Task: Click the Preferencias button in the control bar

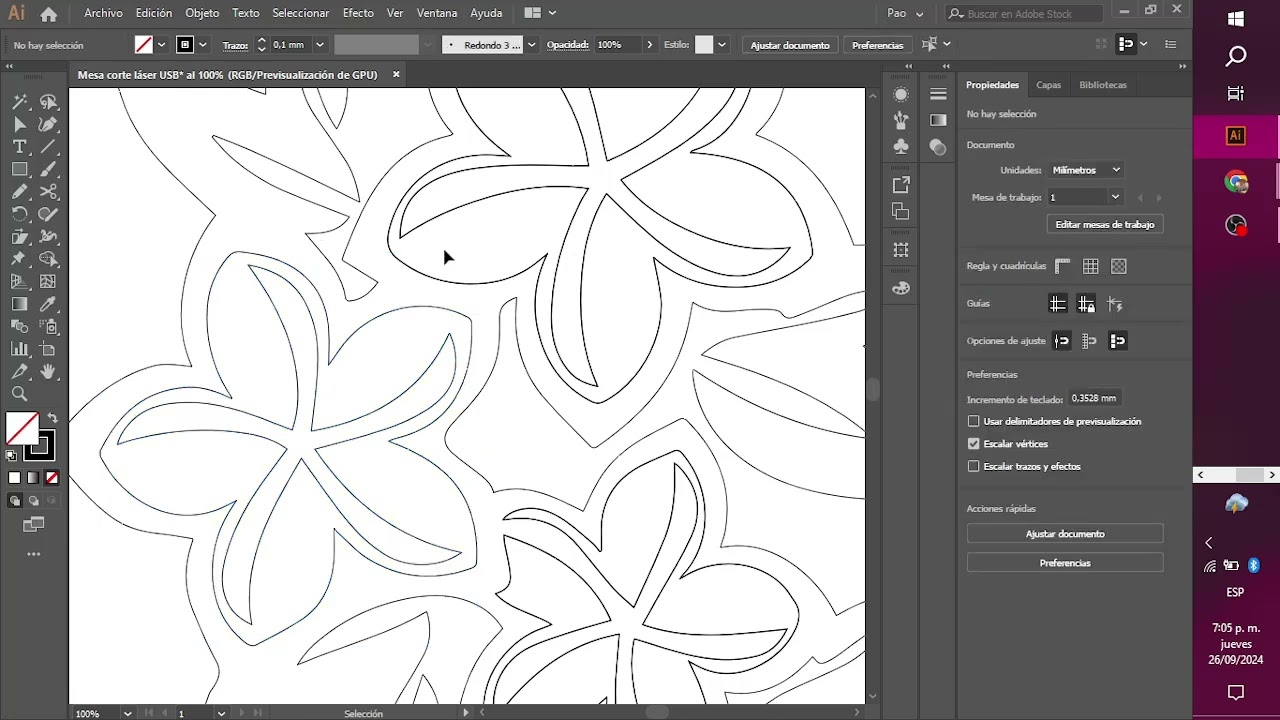Action: pyautogui.click(x=877, y=45)
